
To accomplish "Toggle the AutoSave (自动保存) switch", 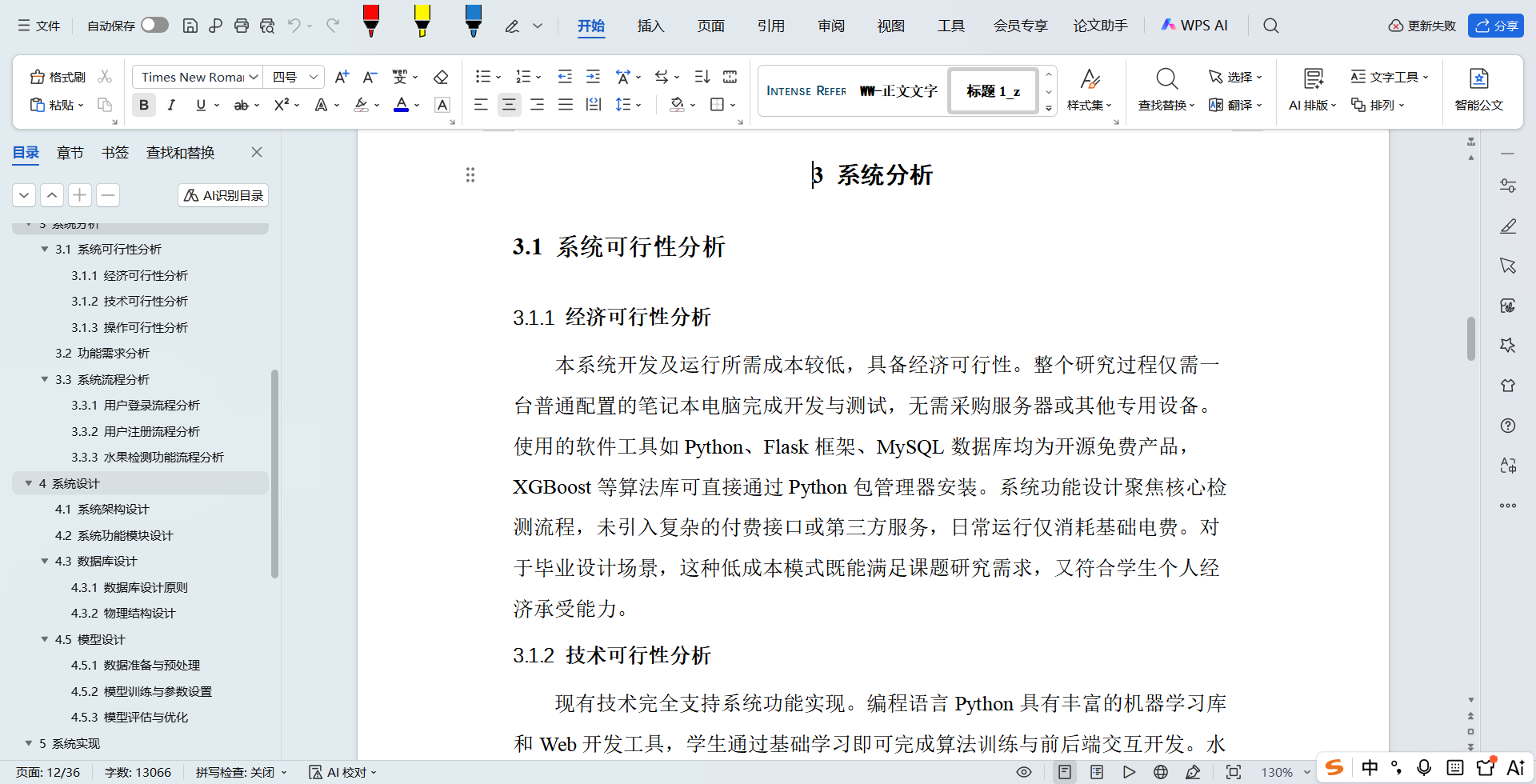I will click(154, 26).
